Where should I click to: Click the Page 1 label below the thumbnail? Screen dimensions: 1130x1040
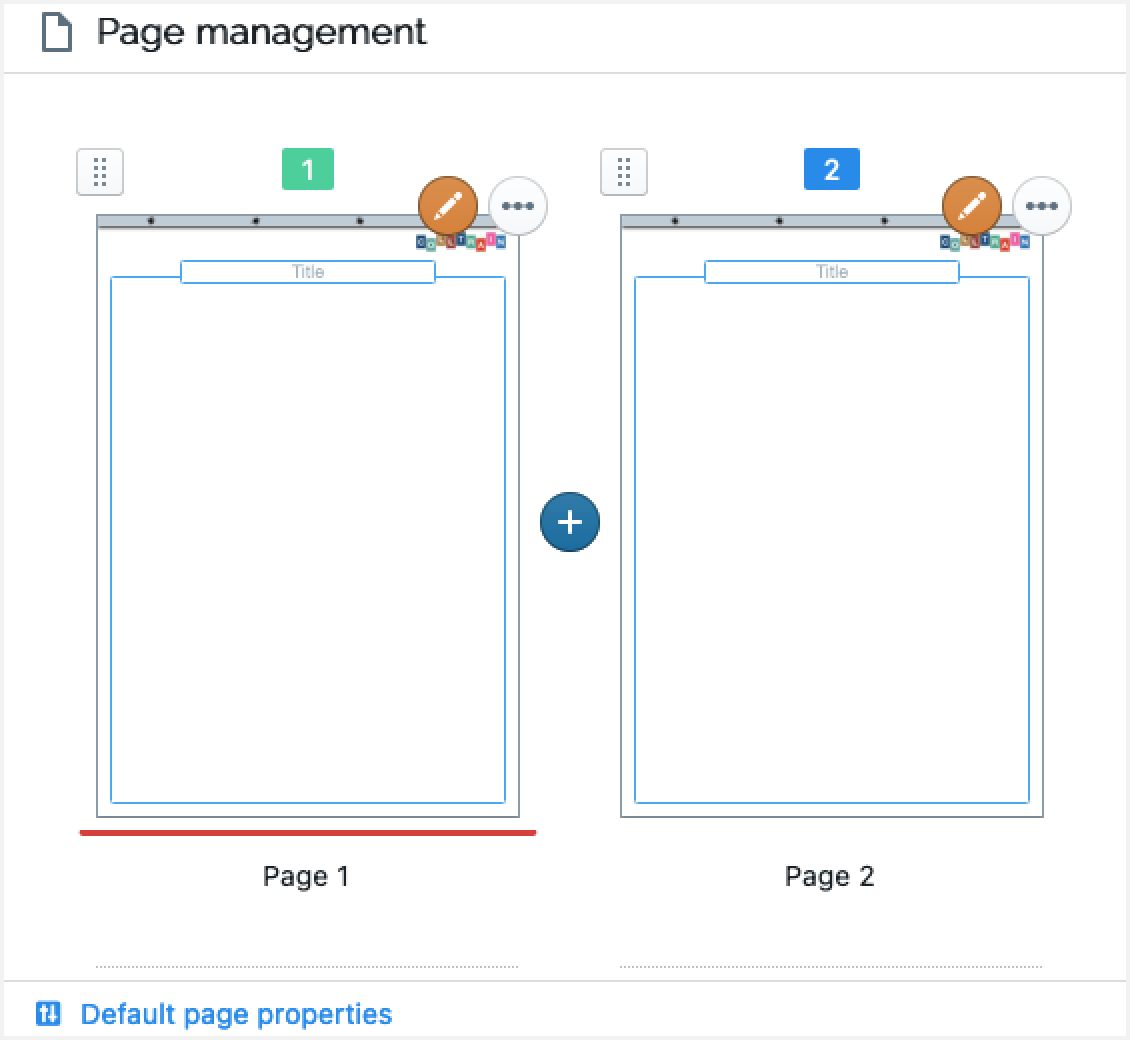coord(306,876)
